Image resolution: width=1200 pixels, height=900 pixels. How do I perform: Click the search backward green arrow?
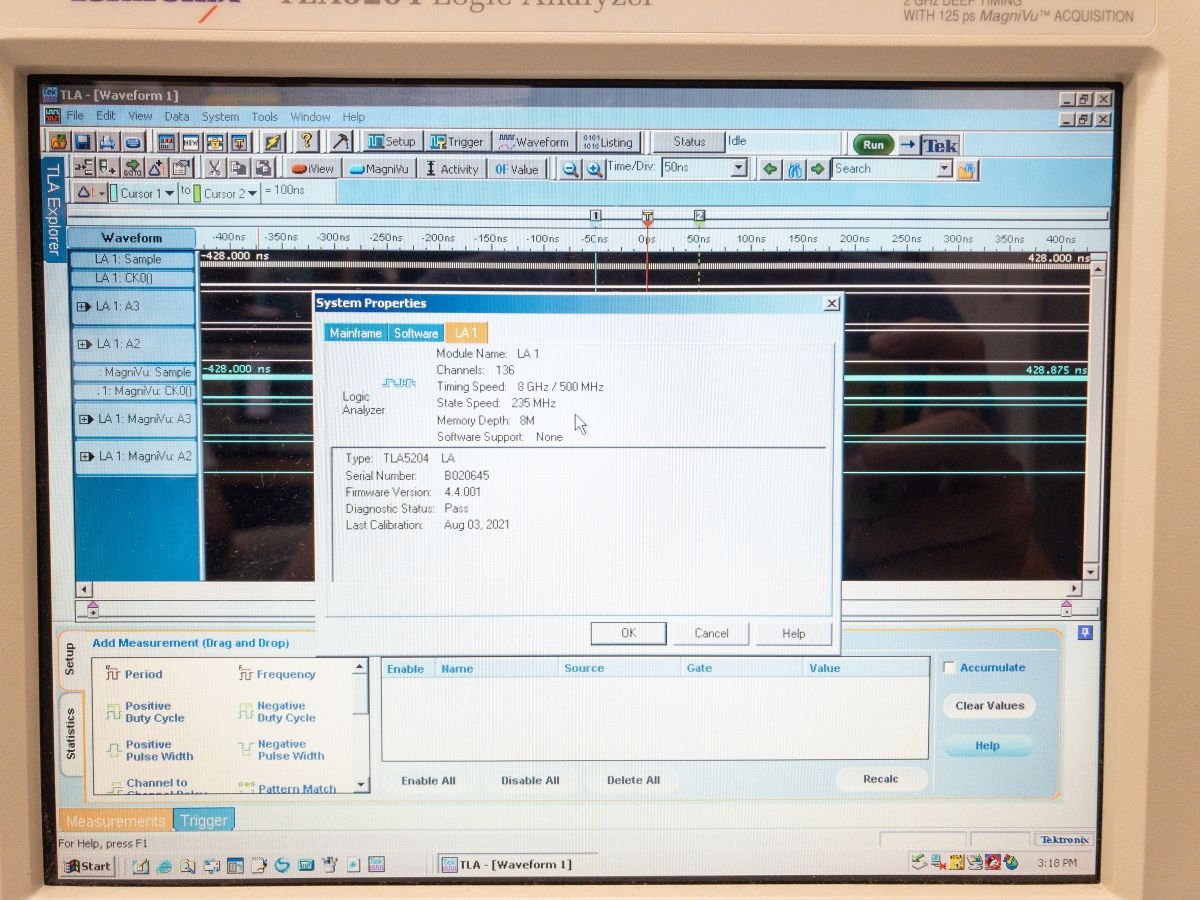click(770, 169)
